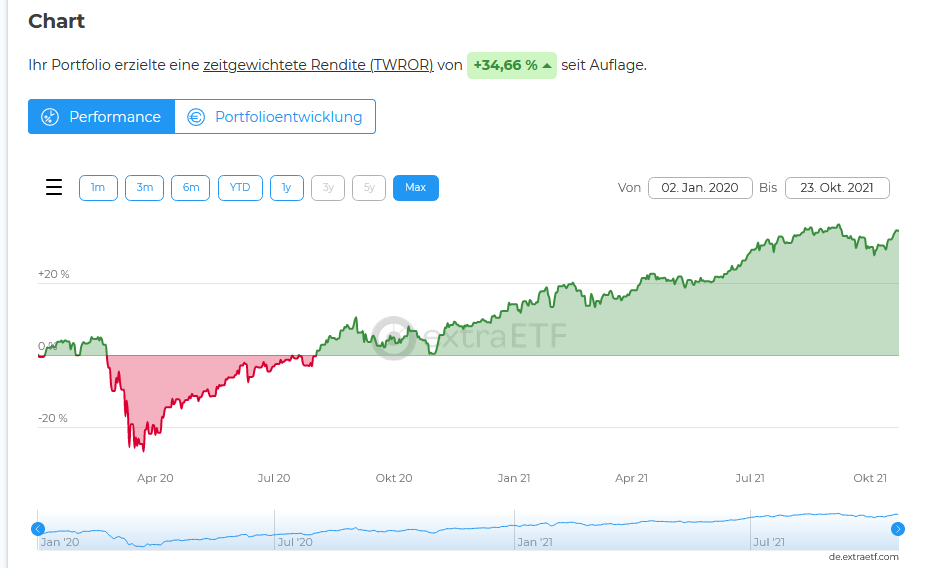930x568 pixels.
Task: Click the de.extraetf.com credit link
Action: pos(863,556)
